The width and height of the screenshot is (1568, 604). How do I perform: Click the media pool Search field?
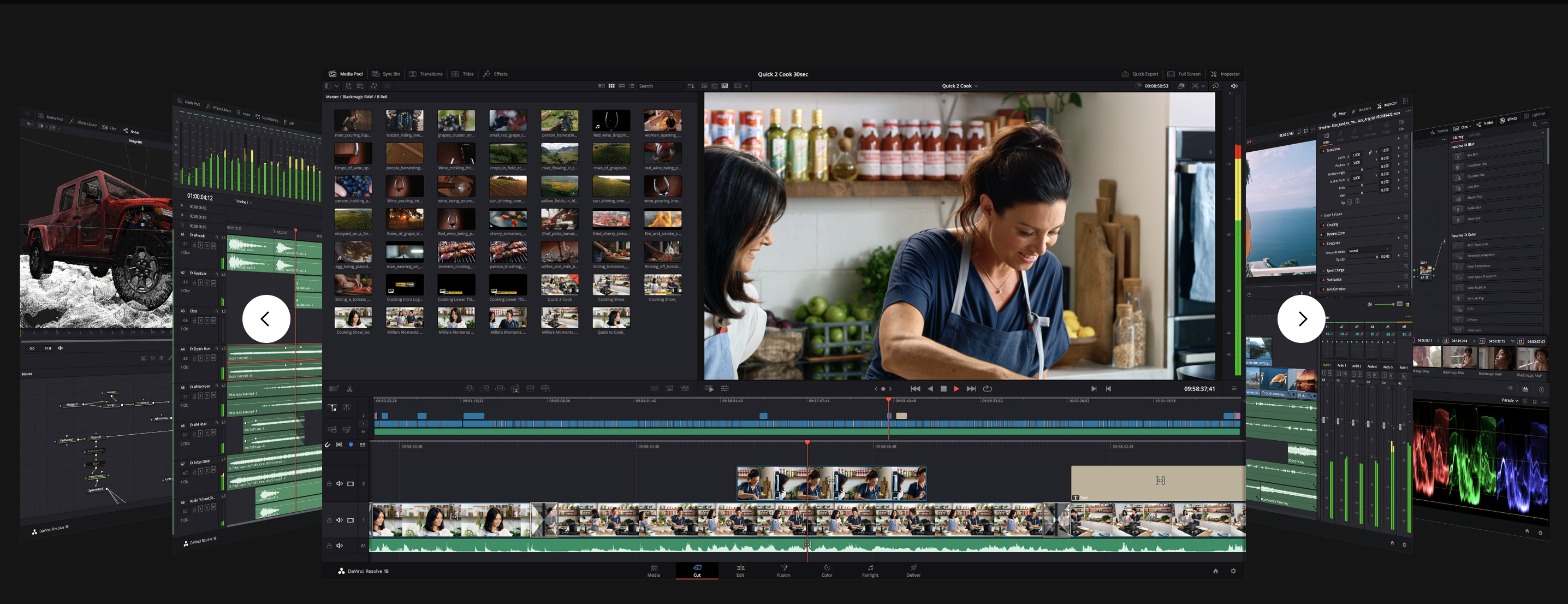click(x=661, y=86)
